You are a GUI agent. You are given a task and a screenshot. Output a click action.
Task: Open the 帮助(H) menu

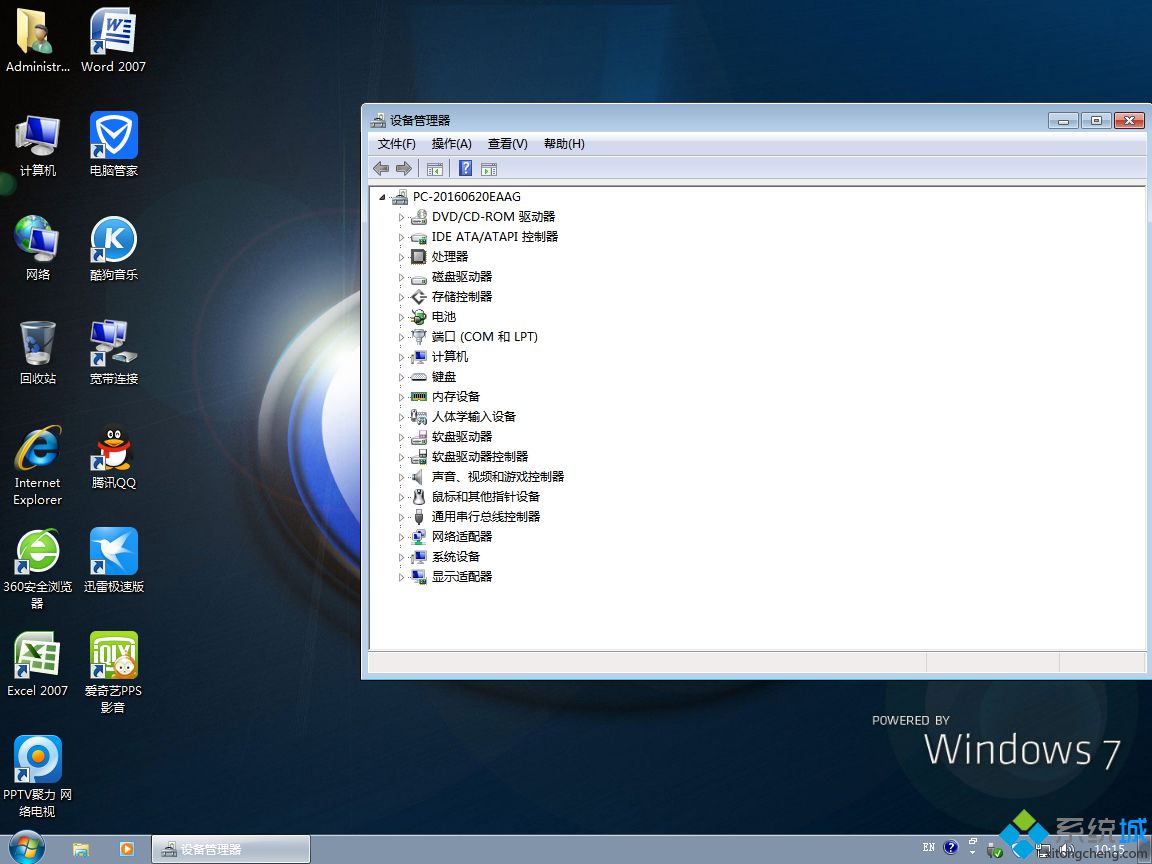pyautogui.click(x=564, y=144)
